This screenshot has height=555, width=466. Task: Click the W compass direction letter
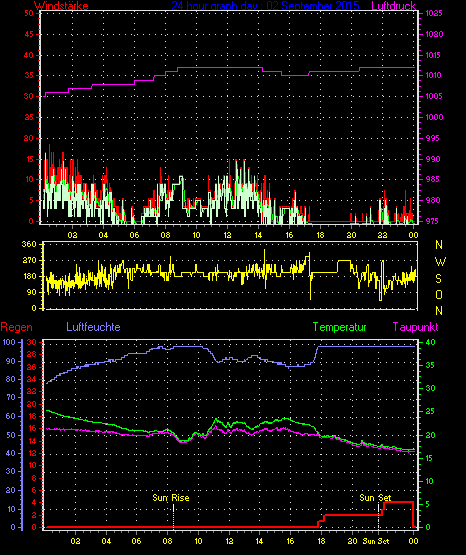[x=440, y=262]
